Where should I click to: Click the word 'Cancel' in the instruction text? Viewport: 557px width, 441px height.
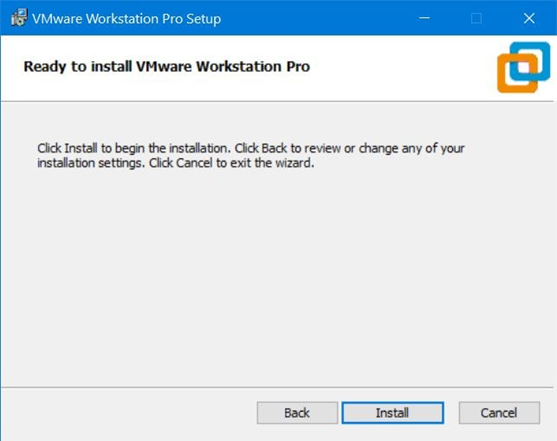point(194,163)
